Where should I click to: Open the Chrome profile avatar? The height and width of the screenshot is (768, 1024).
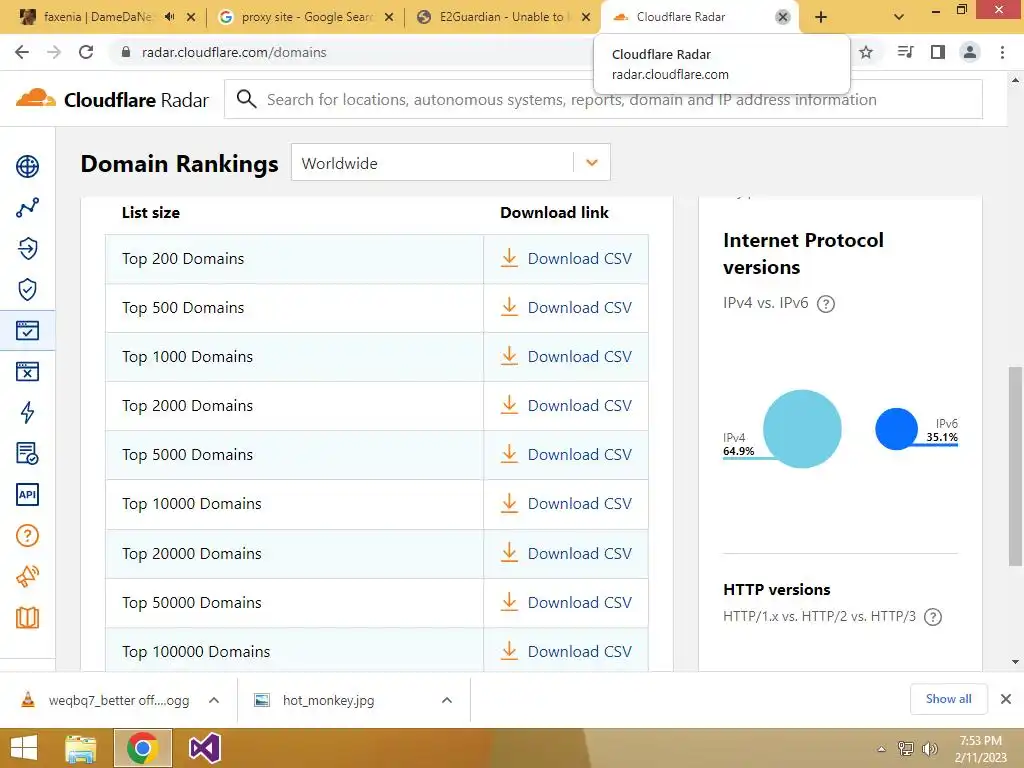[970, 52]
